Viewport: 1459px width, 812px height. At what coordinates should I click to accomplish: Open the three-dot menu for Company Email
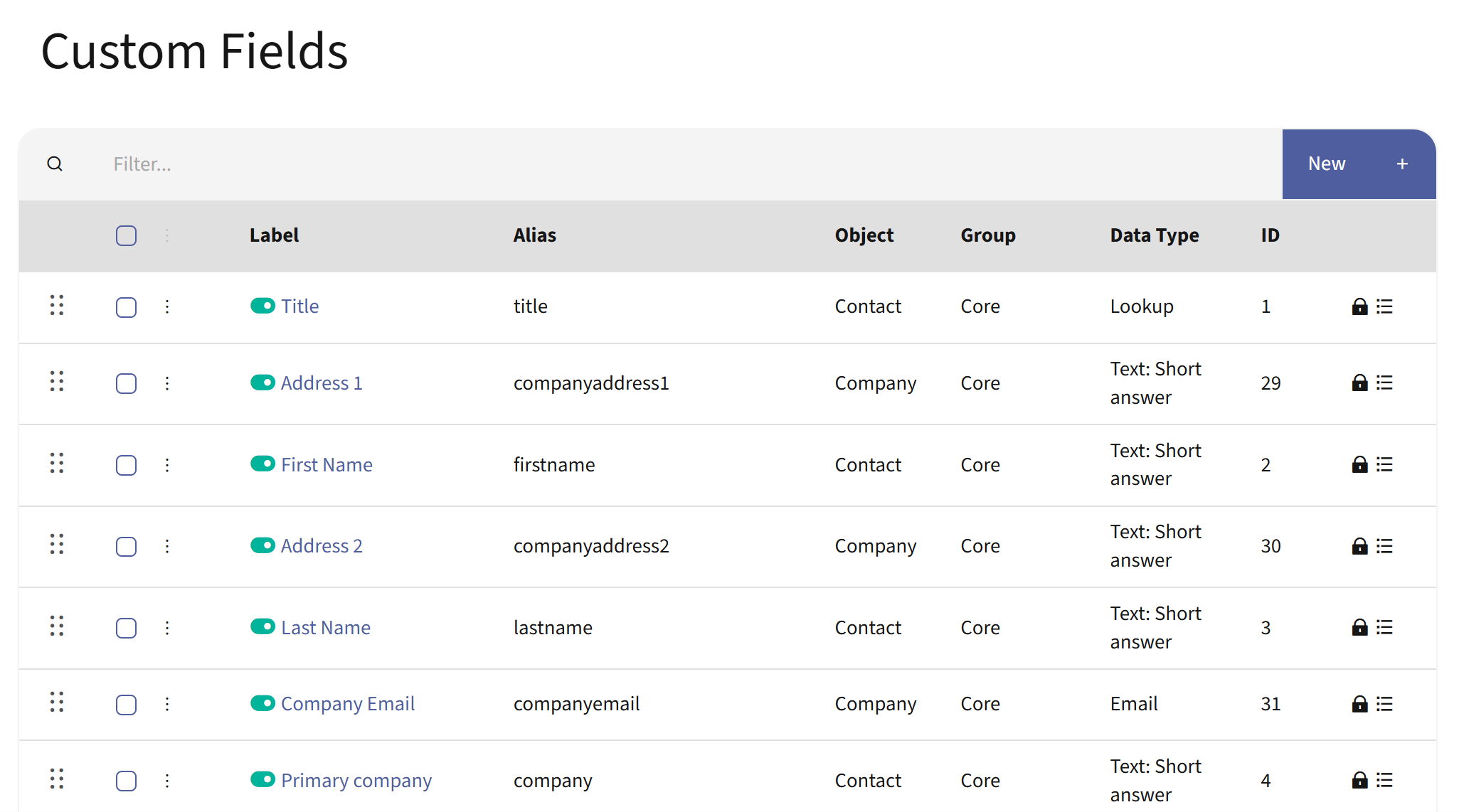click(x=167, y=705)
